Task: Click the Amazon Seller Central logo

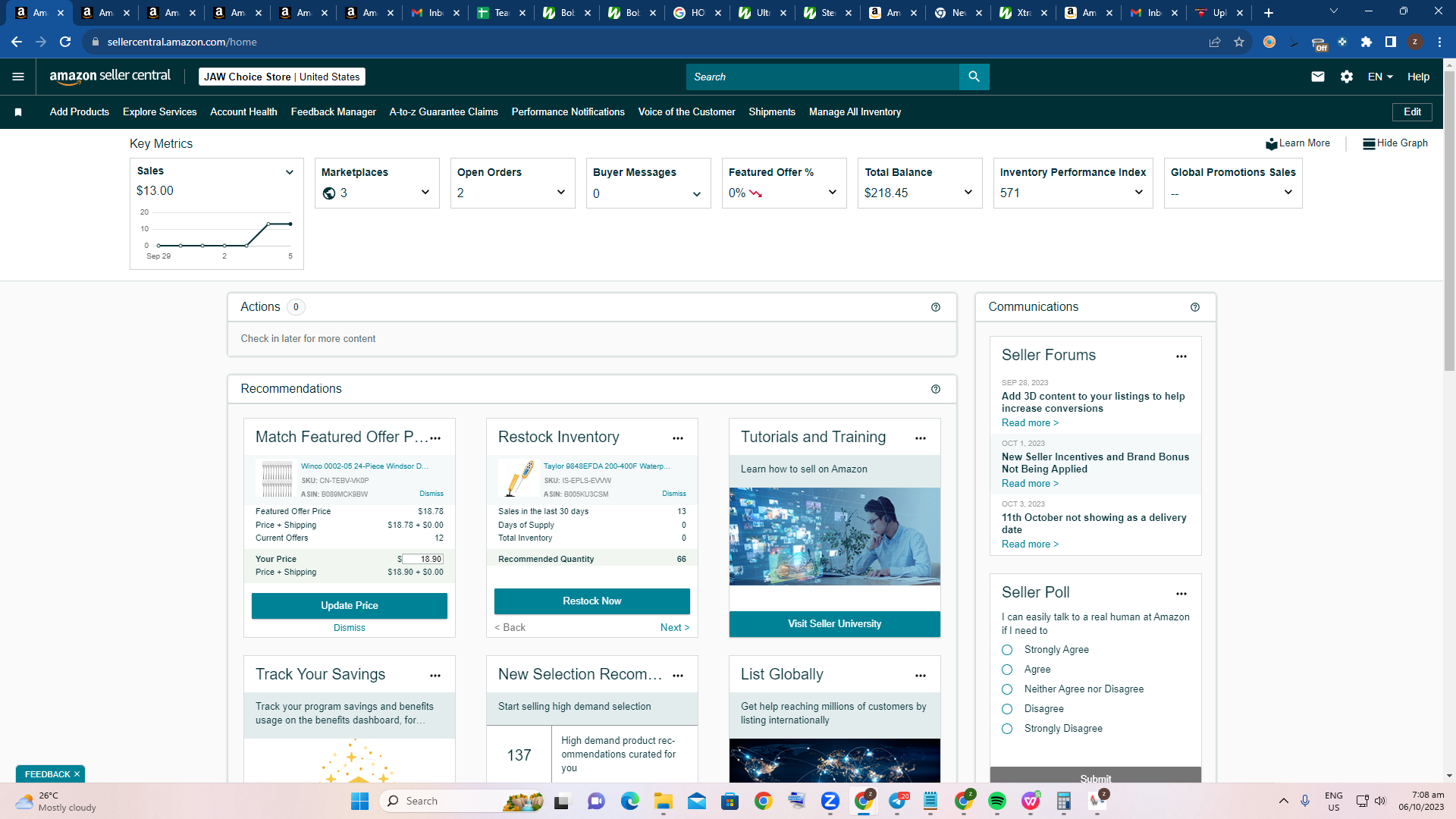Action: coord(110,76)
